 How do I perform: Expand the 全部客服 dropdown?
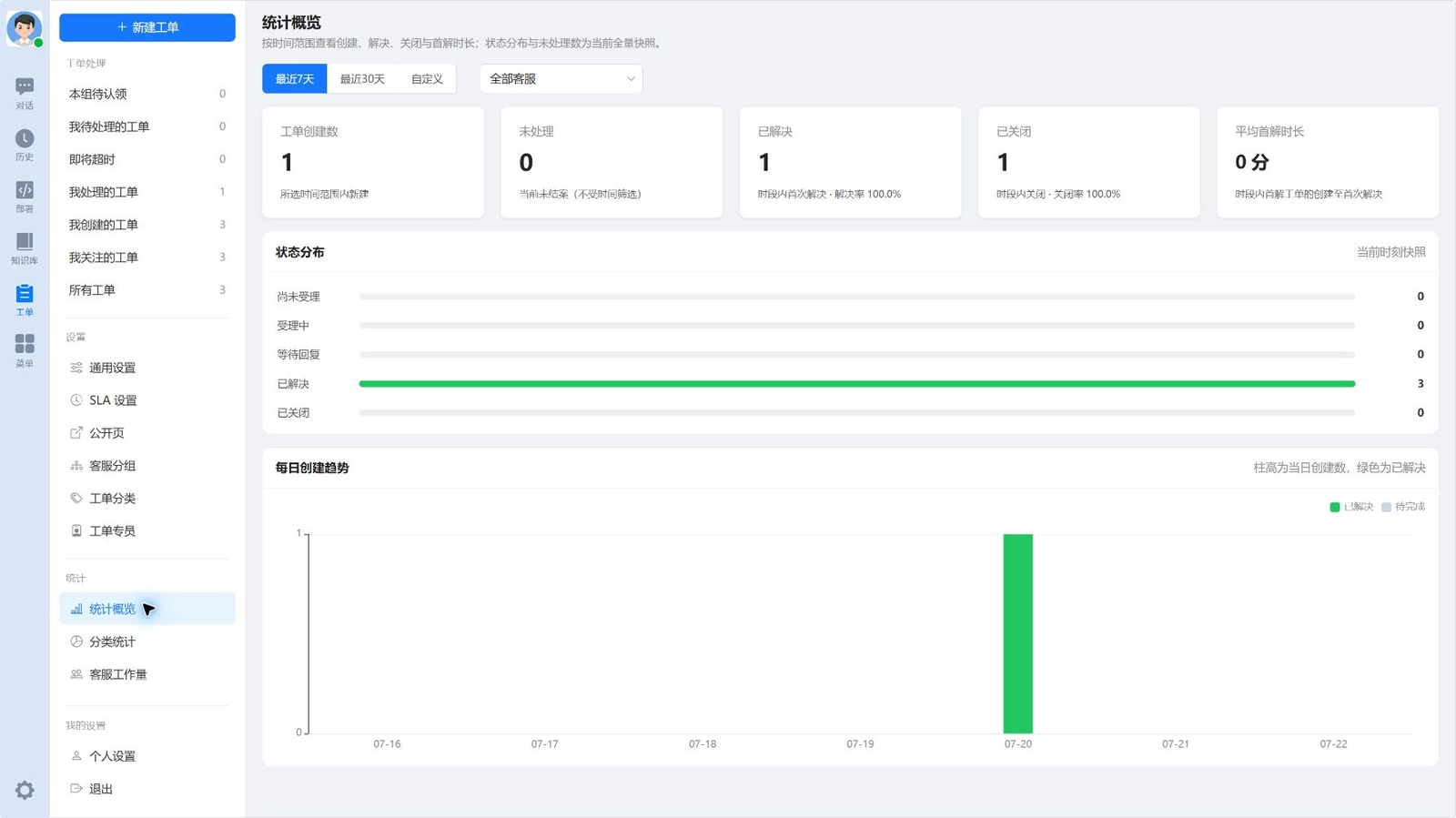pos(561,78)
